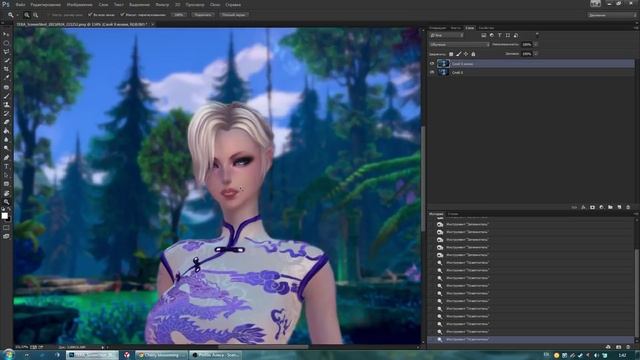640x360 pixels.
Task: Toggle lock image pixels brush icon
Action: [x=459, y=54]
